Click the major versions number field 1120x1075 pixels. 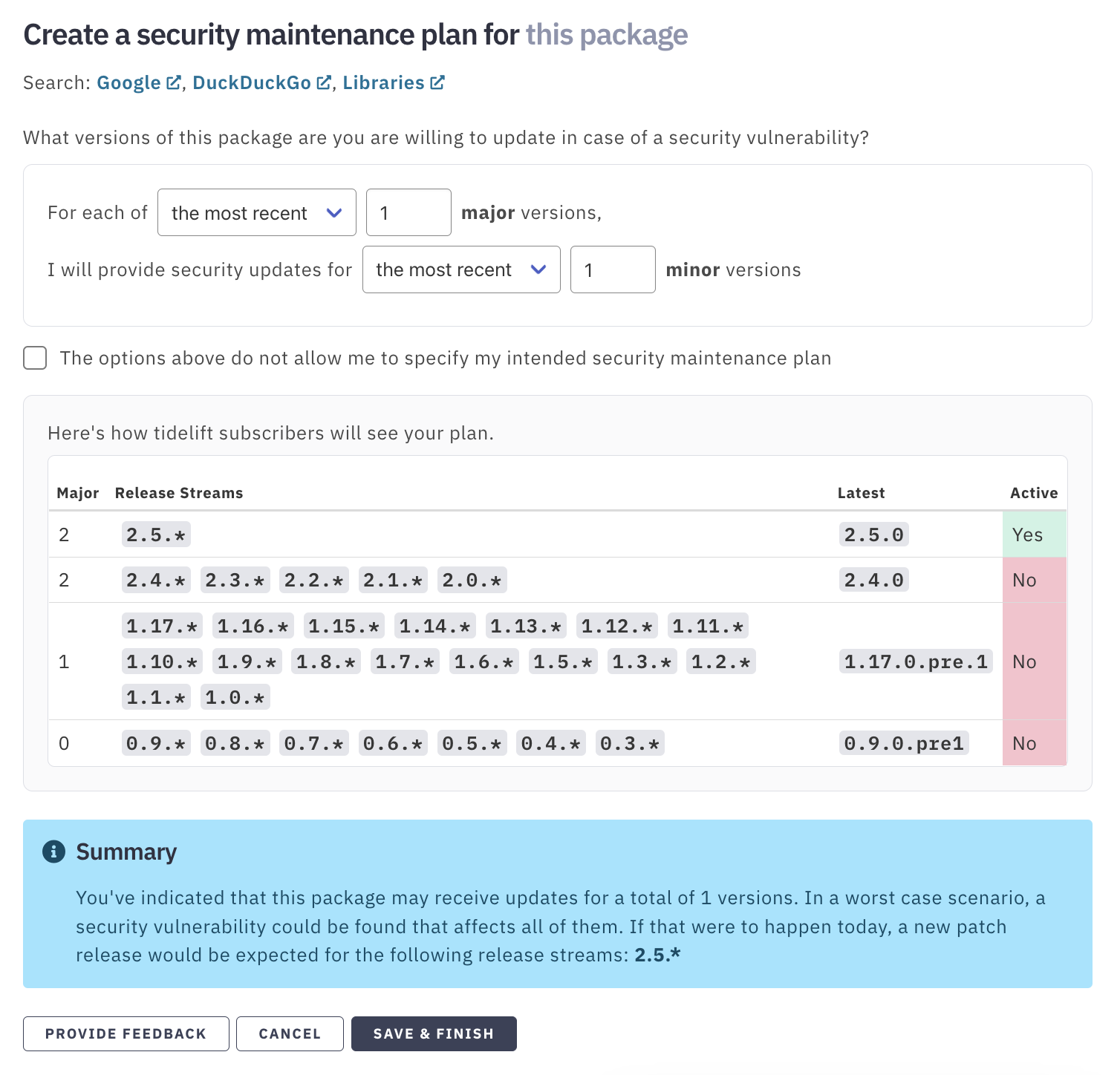[x=409, y=212]
